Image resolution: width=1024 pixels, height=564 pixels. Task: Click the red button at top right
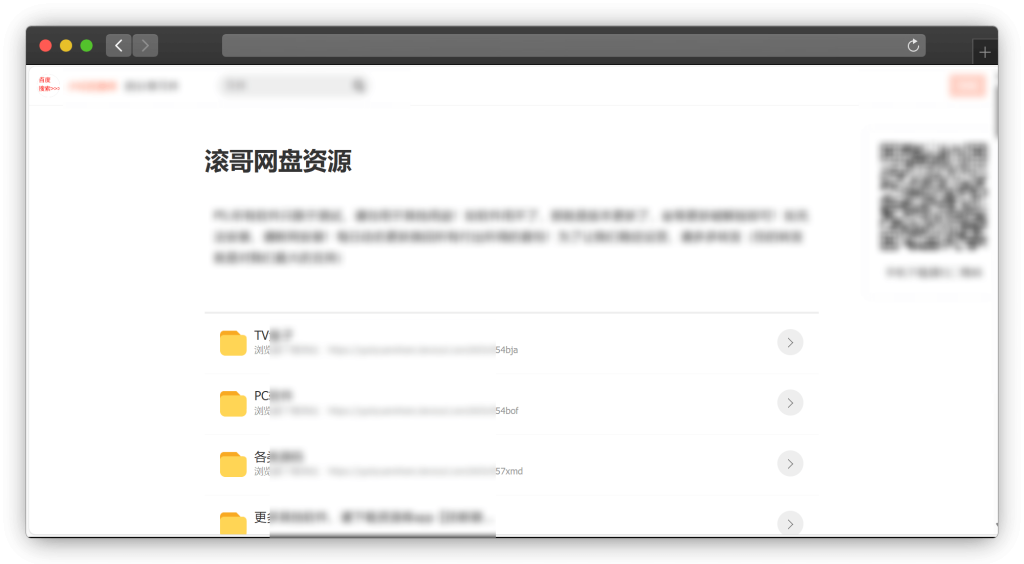click(967, 86)
